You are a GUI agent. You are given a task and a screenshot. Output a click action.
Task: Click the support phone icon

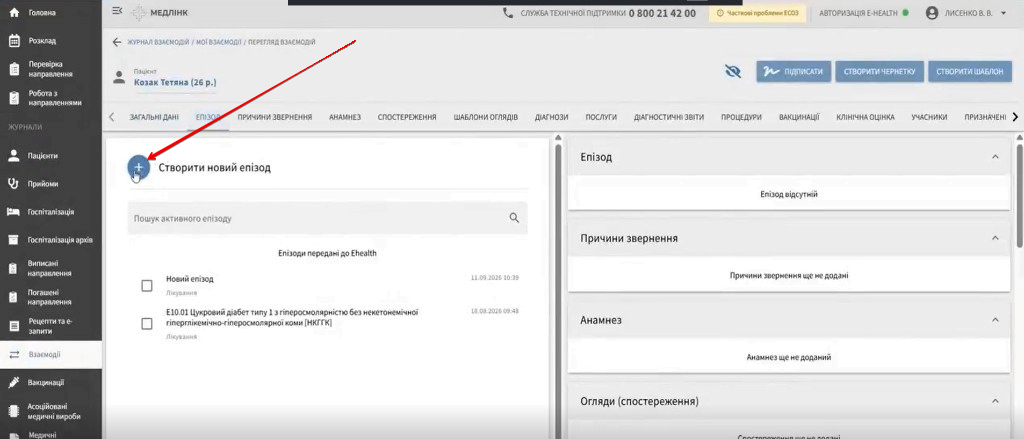click(507, 12)
